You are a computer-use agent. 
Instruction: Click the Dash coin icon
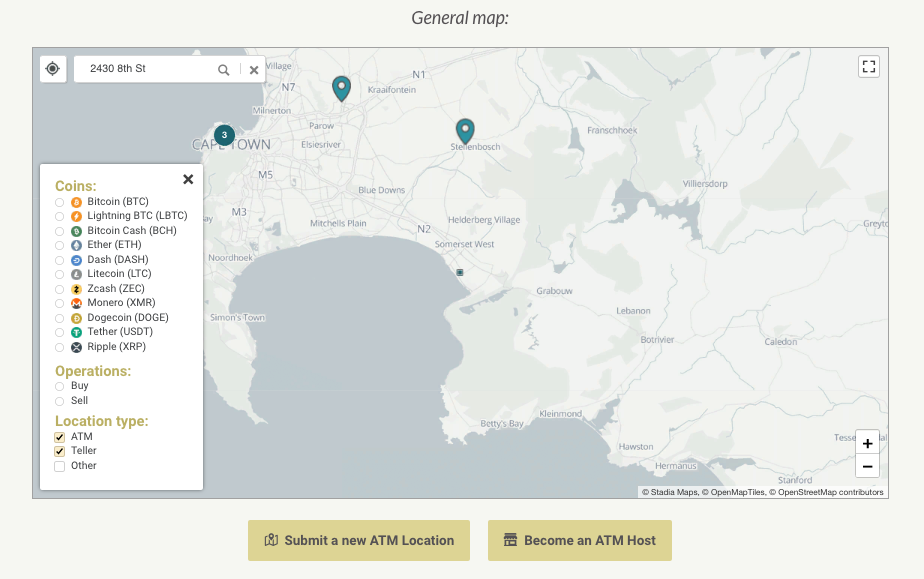[x=77, y=260]
